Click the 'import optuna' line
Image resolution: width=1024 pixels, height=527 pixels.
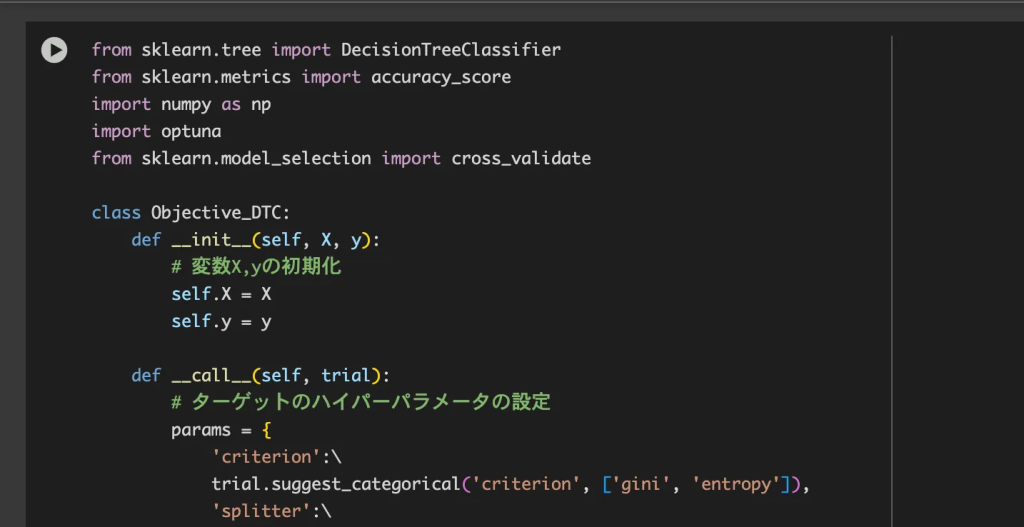[x=157, y=131]
